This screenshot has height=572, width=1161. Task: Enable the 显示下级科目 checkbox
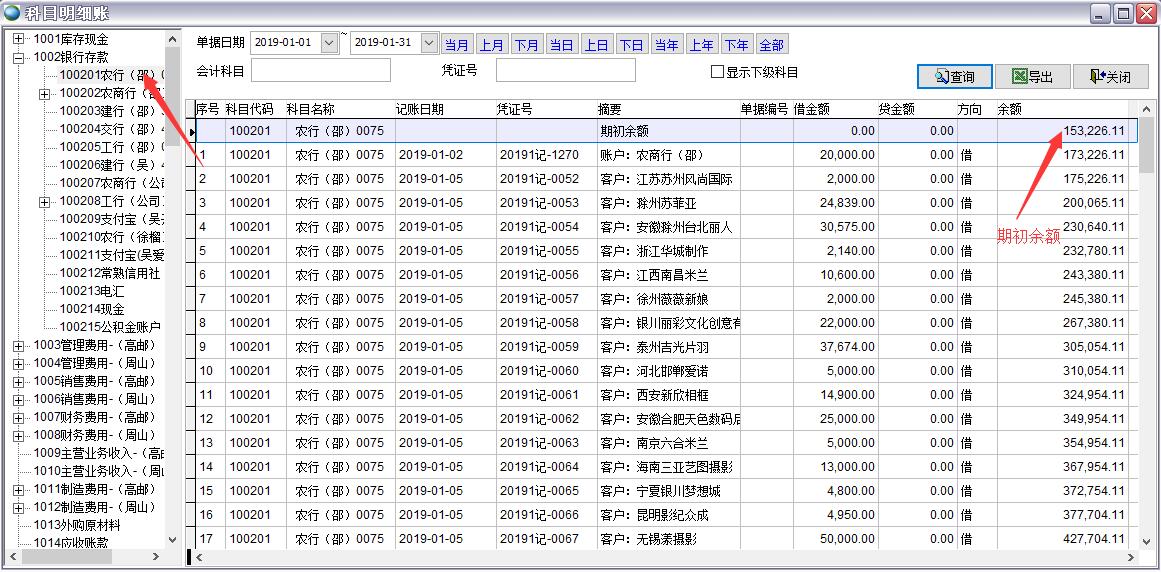(x=717, y=72)
